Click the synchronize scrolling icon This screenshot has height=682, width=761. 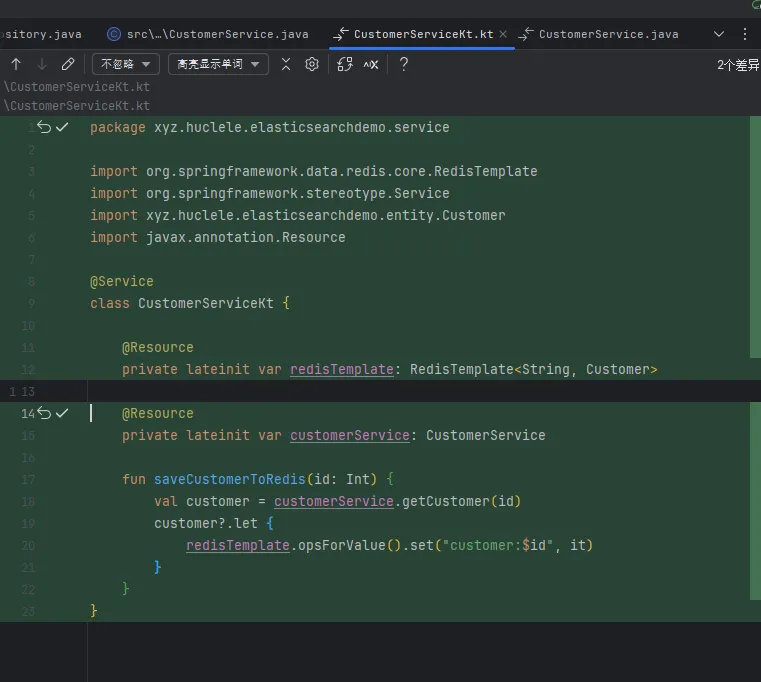[x=345, y=64]
